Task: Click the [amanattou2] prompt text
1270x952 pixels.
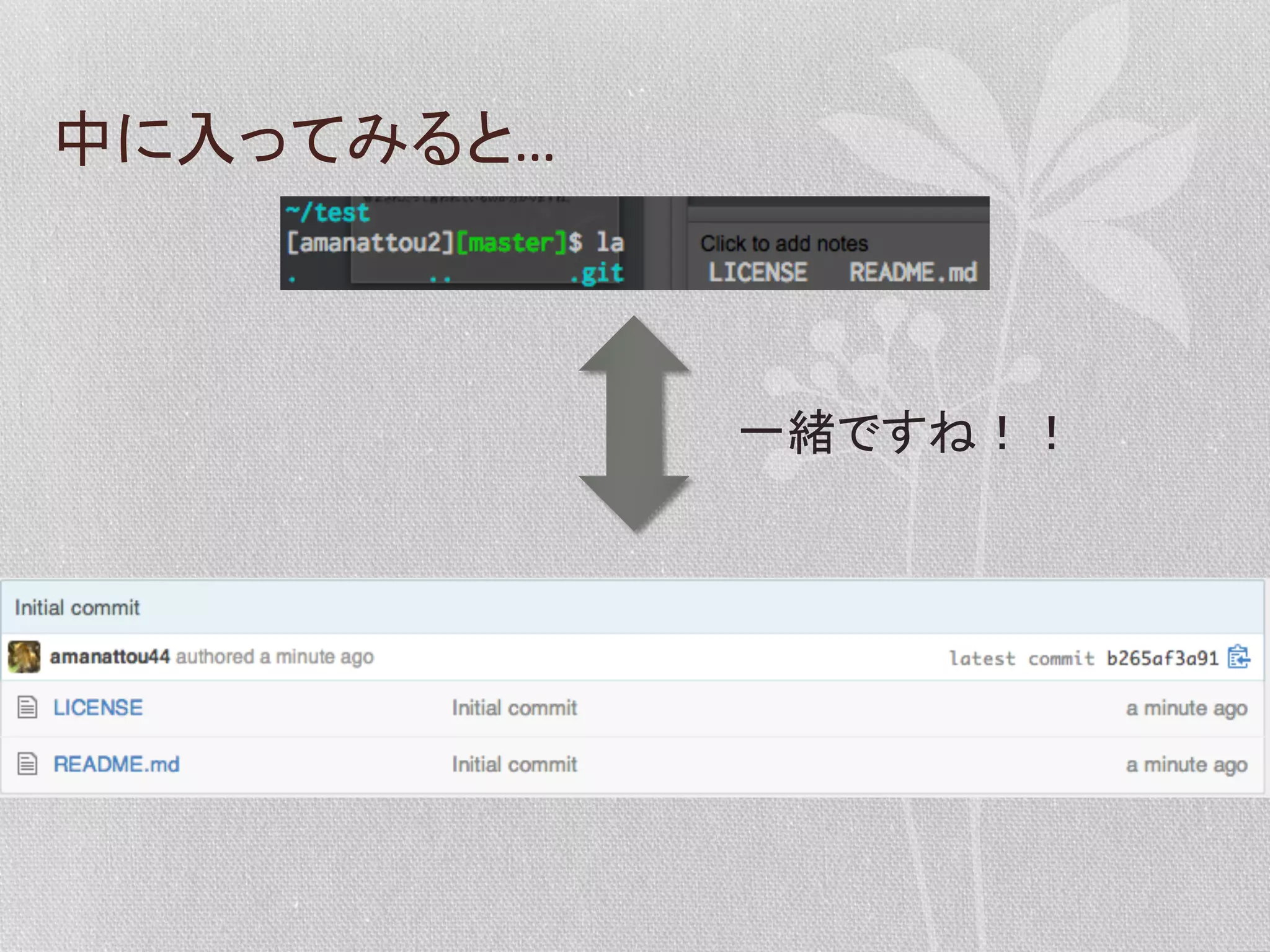Action: 371,242
